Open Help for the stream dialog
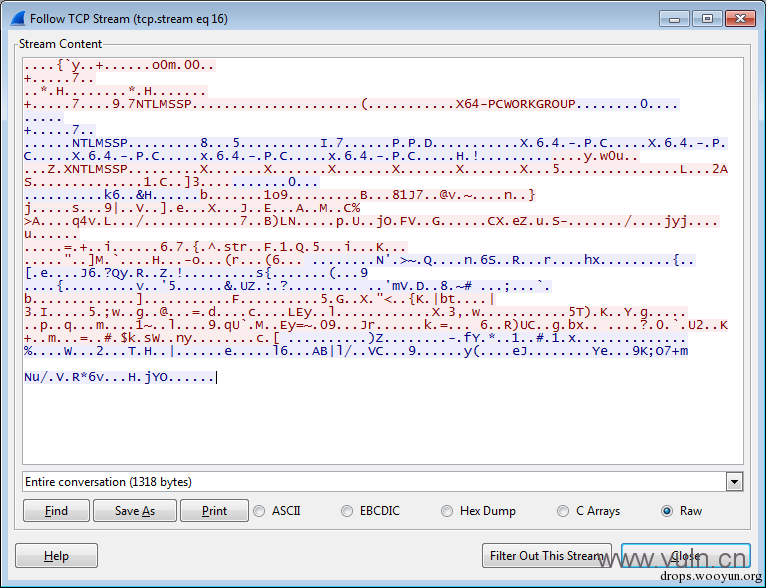This screenshot has height=588, width=766. [56, 556]
